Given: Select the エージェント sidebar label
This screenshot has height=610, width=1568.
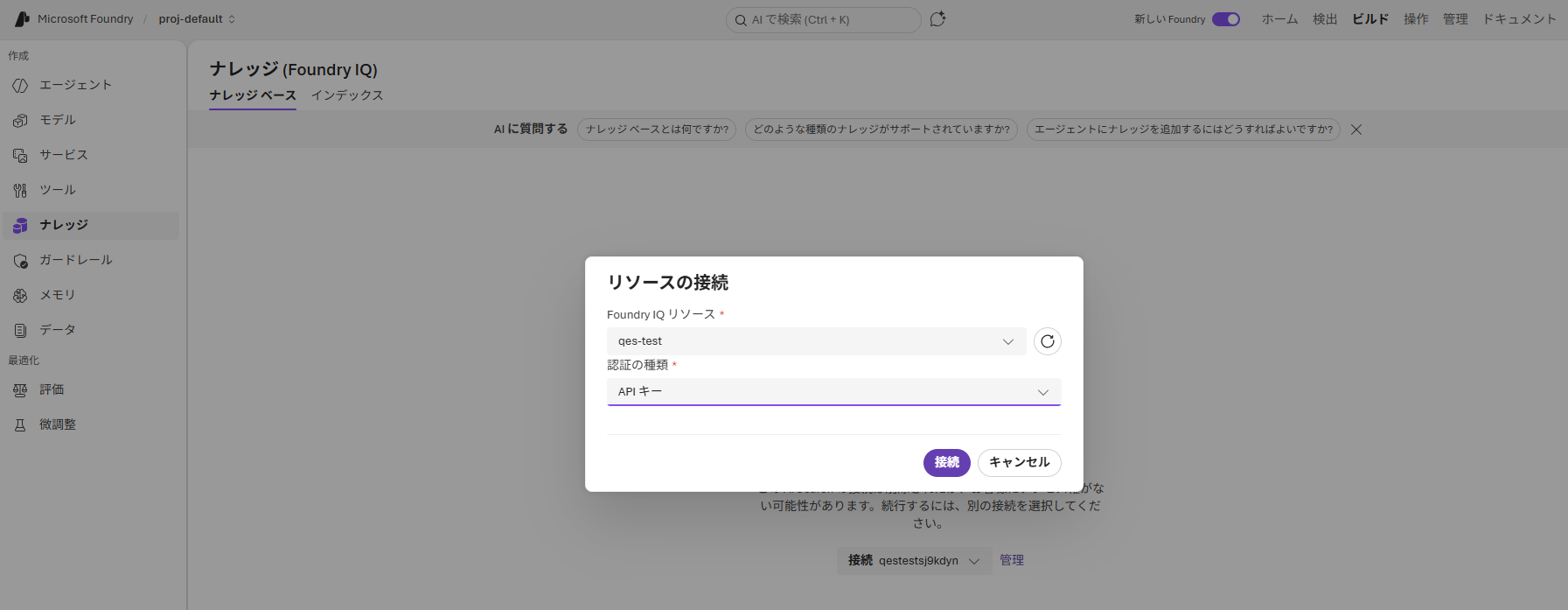Looking at the screenshot, I should [x=76, y=85].
